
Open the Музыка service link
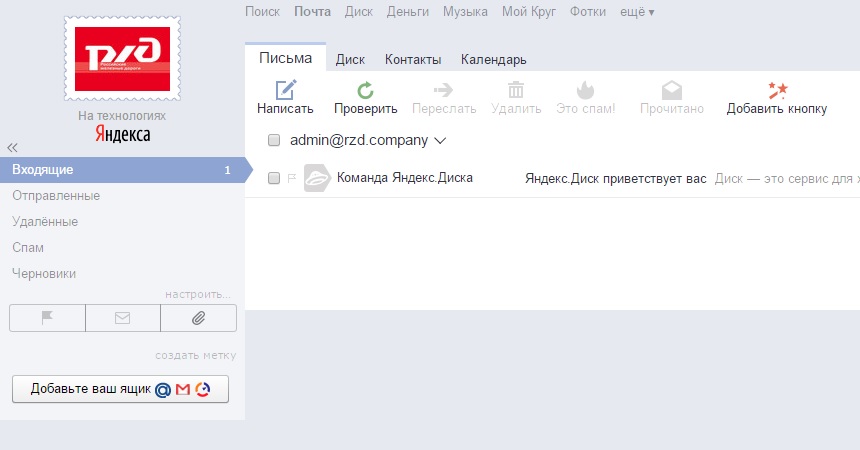pyautogui.click(x=466, y=12)
